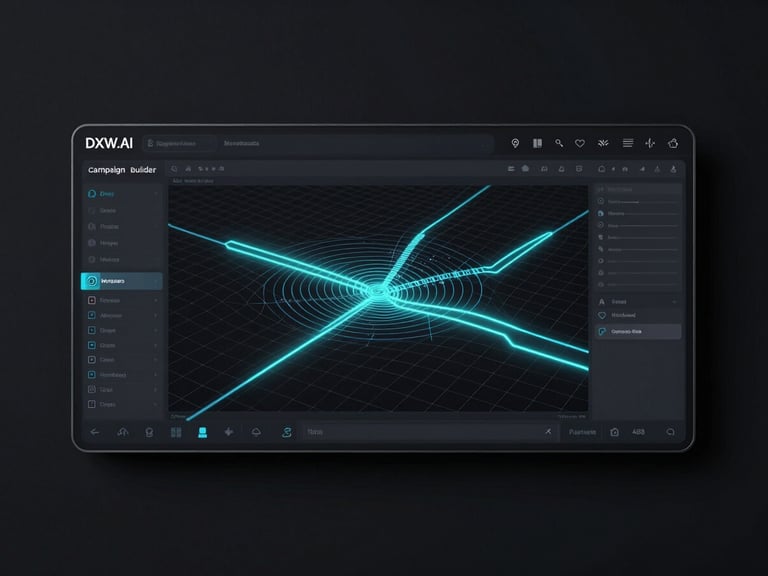Expand the first checkbox row below the highlighted sidebar item

[x=156, y=300]
